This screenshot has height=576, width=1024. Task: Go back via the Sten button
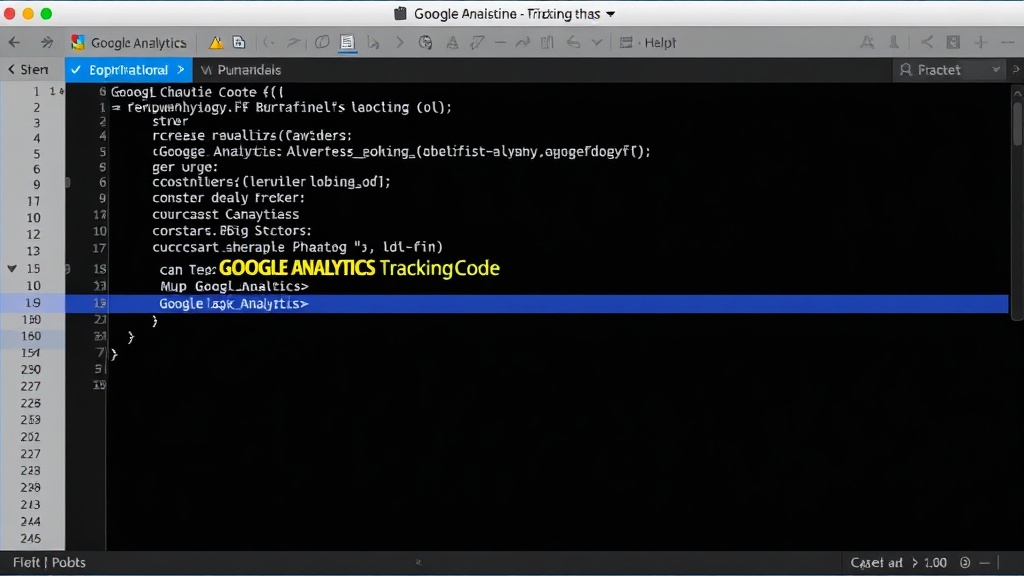click(x=29, y=70)
